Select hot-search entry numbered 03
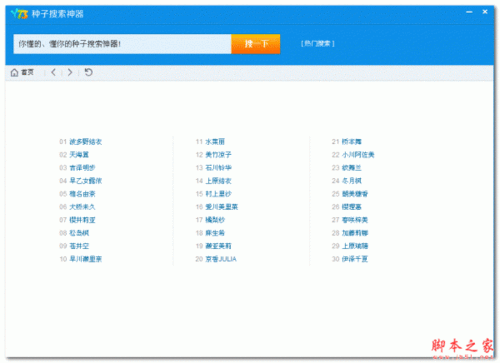 [82, 168]
